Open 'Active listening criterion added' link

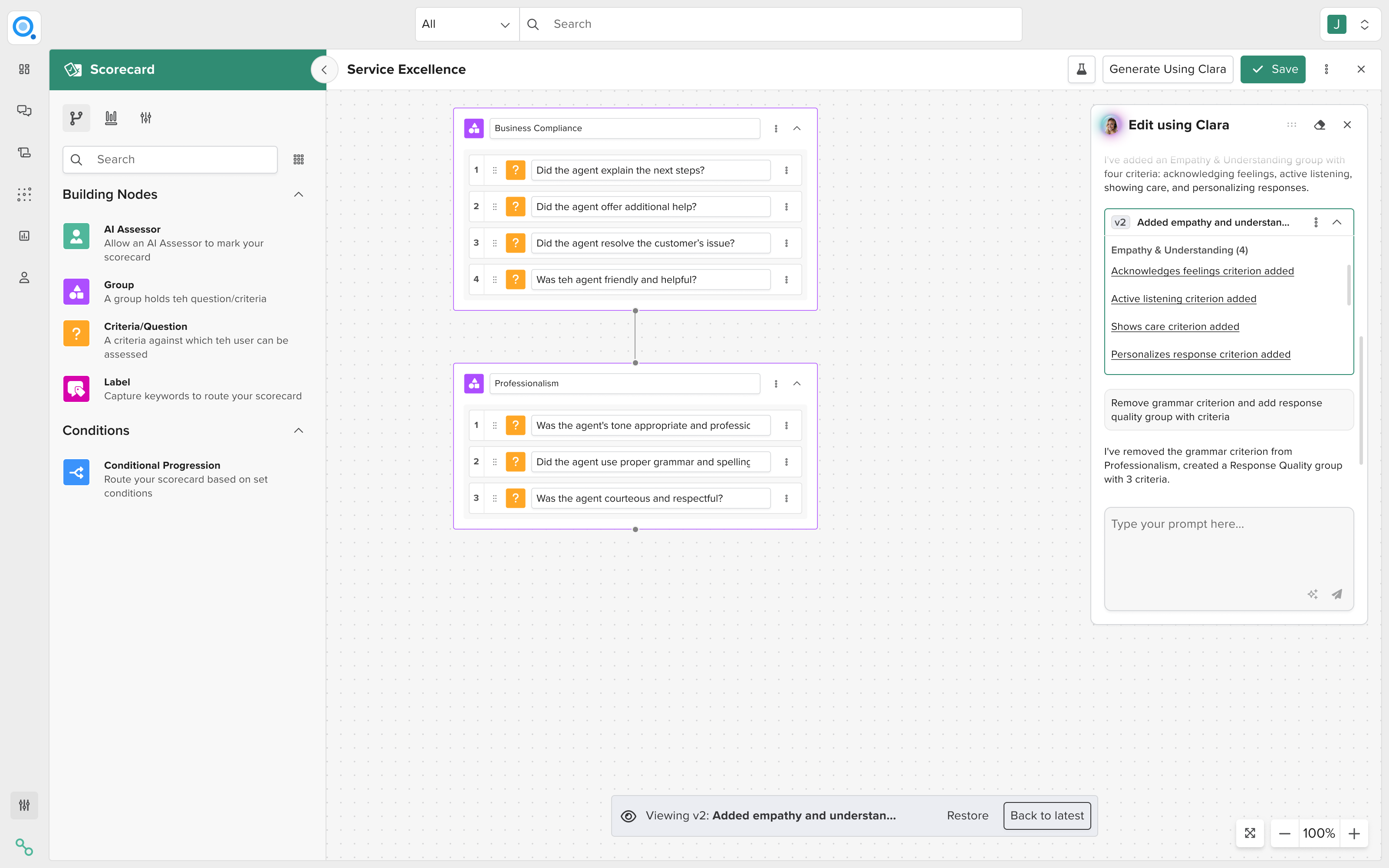click(1184, 299)
